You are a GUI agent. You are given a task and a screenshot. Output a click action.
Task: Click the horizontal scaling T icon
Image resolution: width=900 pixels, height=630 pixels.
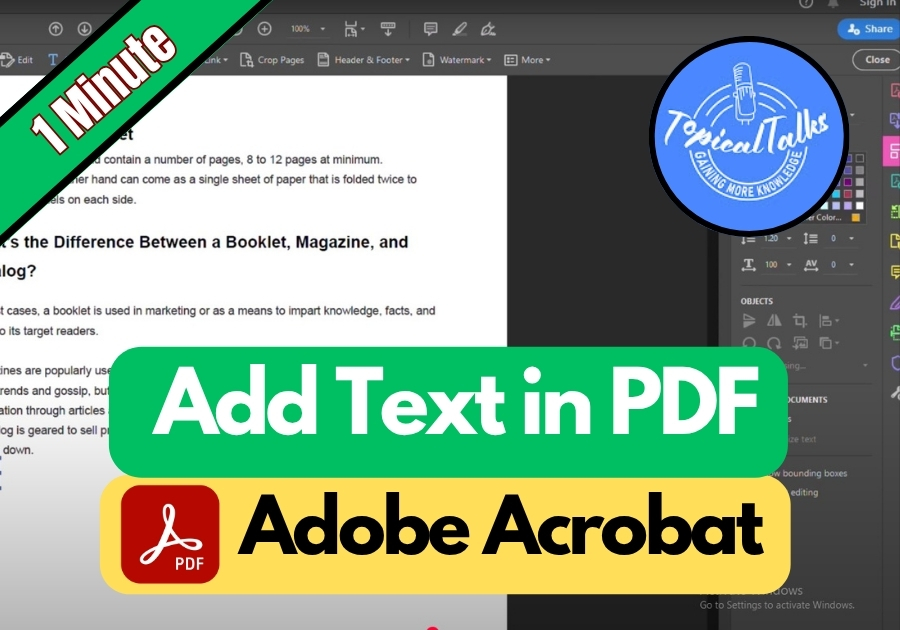[748, 265]
